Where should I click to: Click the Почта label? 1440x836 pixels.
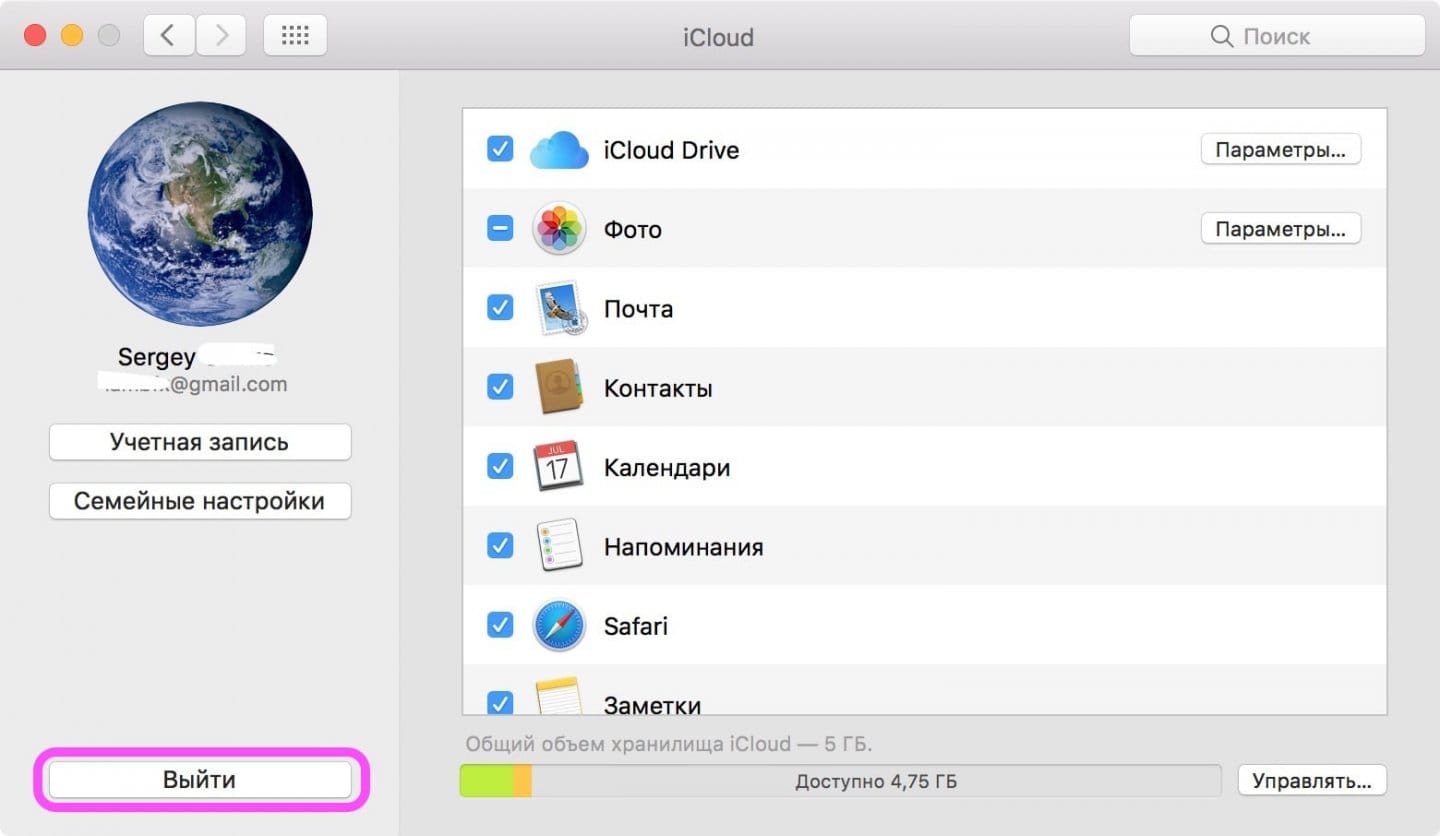[x=638, y=309]
